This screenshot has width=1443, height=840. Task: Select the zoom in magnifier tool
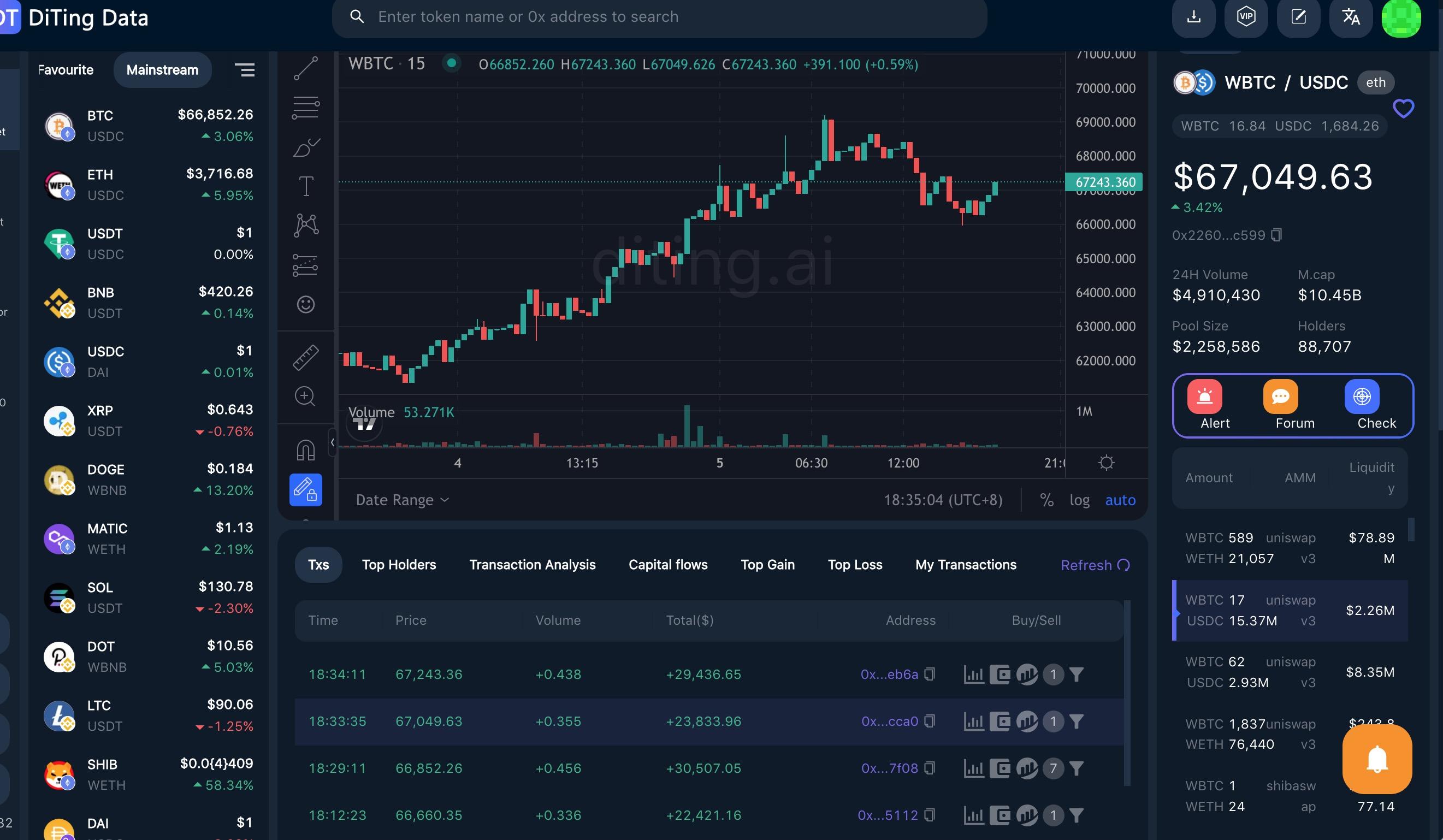305,396
